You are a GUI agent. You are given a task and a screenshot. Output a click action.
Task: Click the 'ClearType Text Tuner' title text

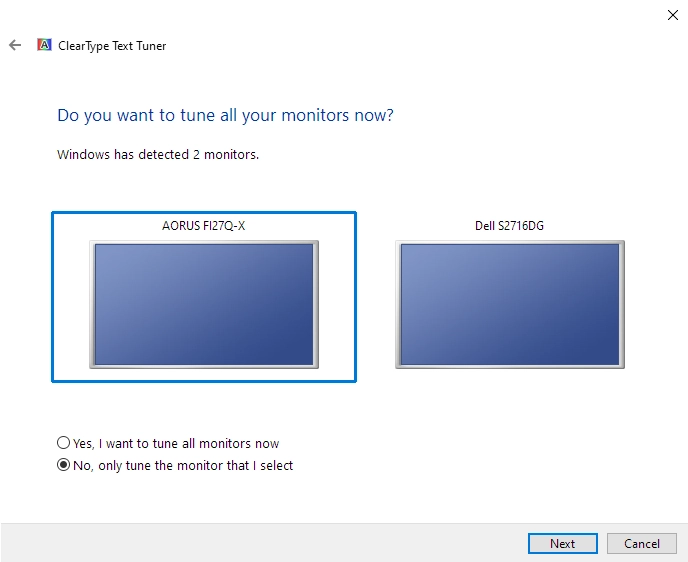click(x=112, y=46)
